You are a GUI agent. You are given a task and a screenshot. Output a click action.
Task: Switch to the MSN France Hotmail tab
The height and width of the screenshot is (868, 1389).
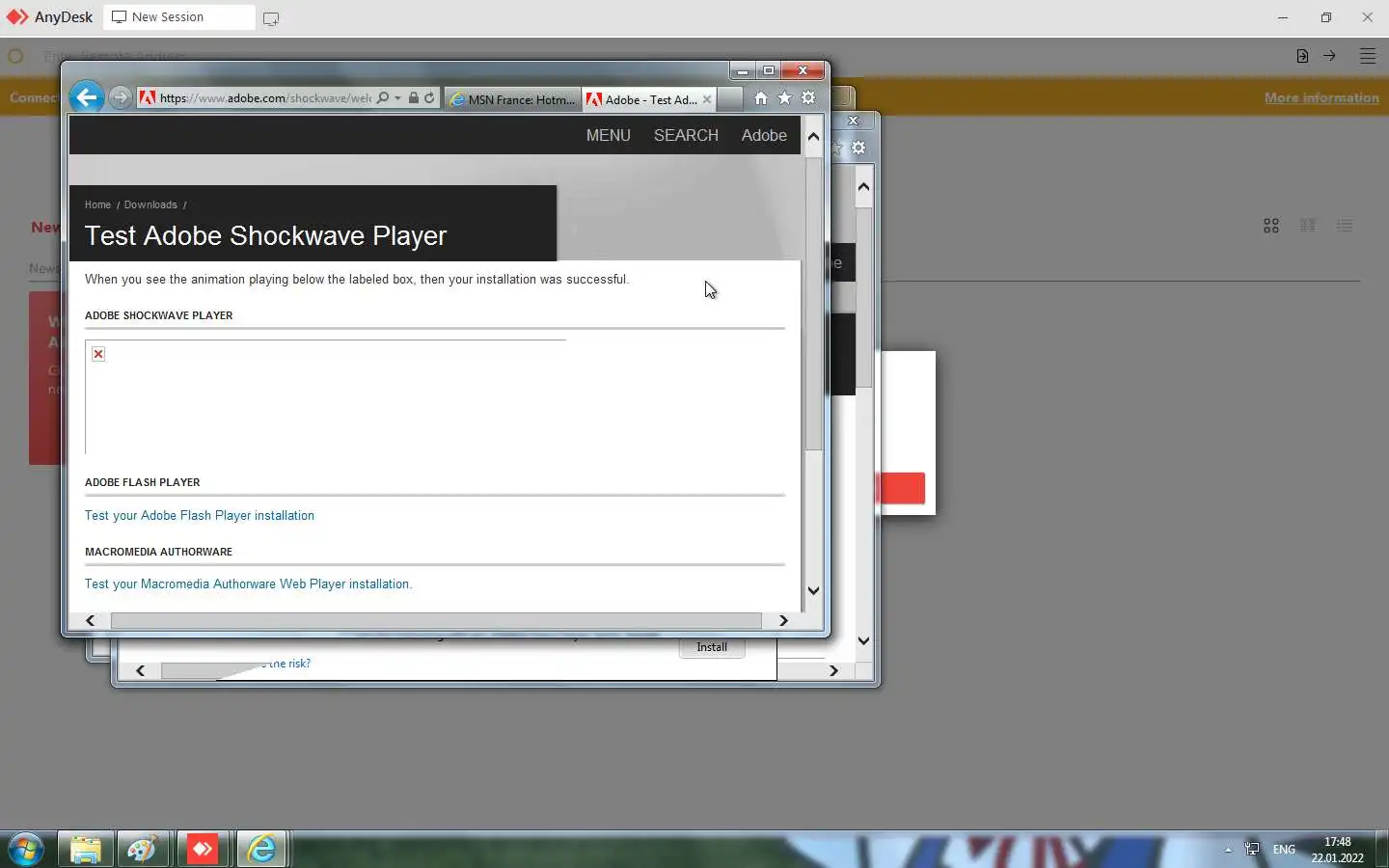click(512, 99)
